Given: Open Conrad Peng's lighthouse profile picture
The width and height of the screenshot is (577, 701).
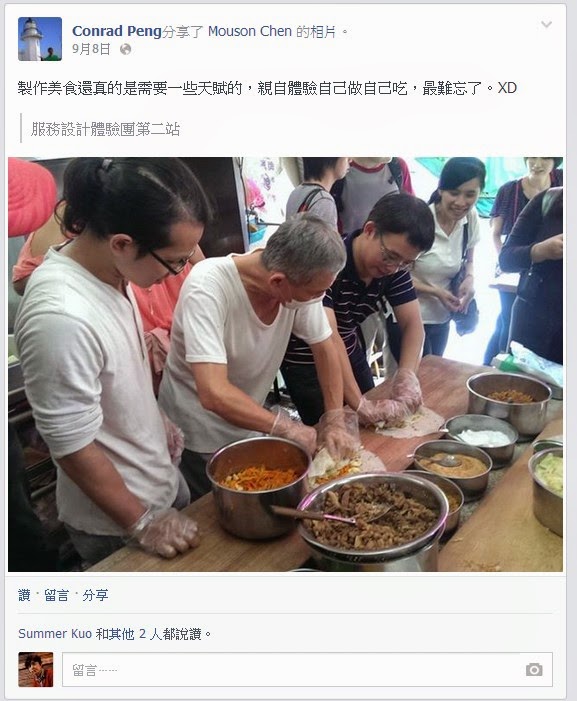Looking at the screenshot, I should [40, 39].
